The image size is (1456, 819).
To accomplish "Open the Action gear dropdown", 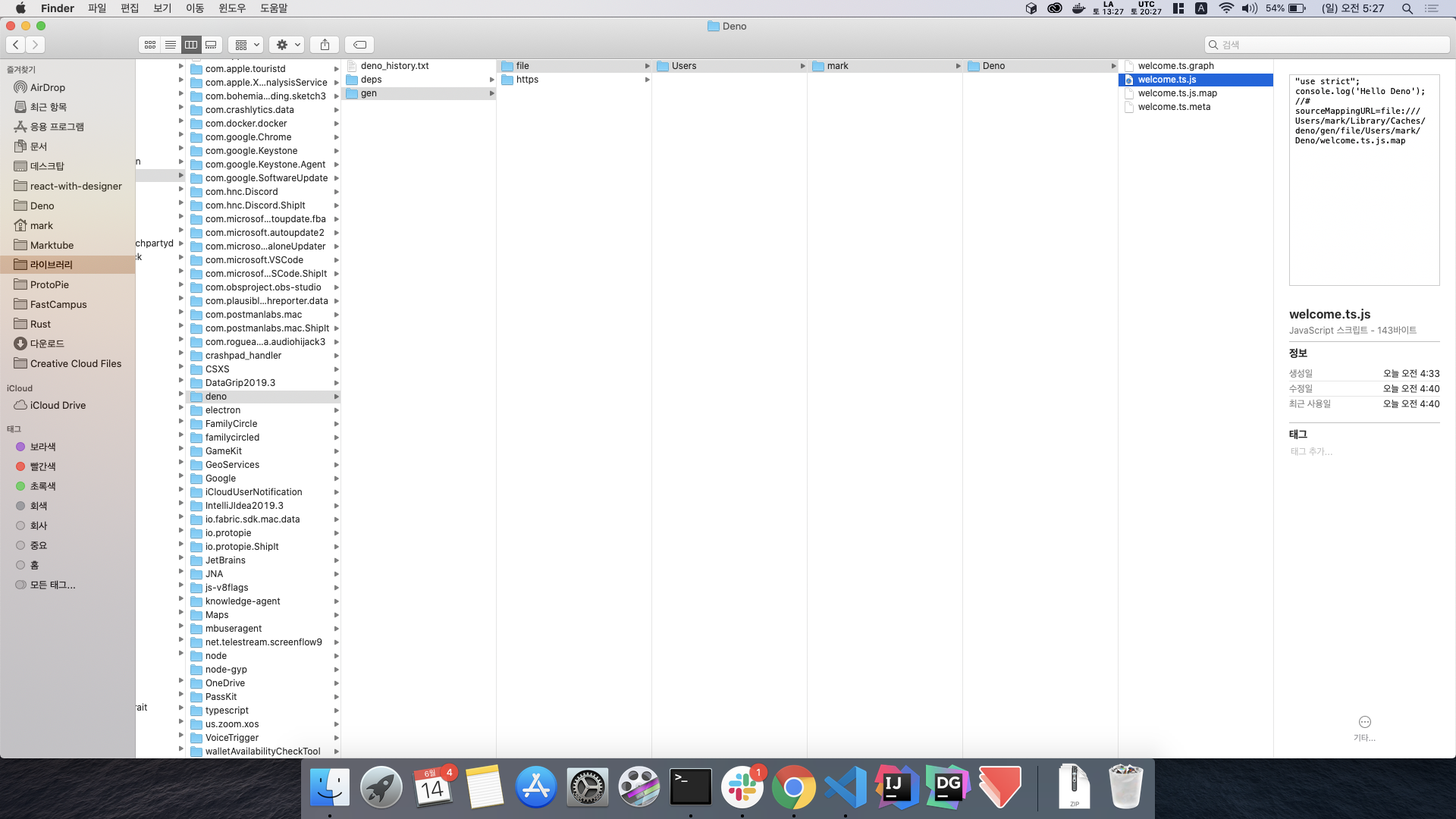I will pyautogui.click(x=287, y=45).
